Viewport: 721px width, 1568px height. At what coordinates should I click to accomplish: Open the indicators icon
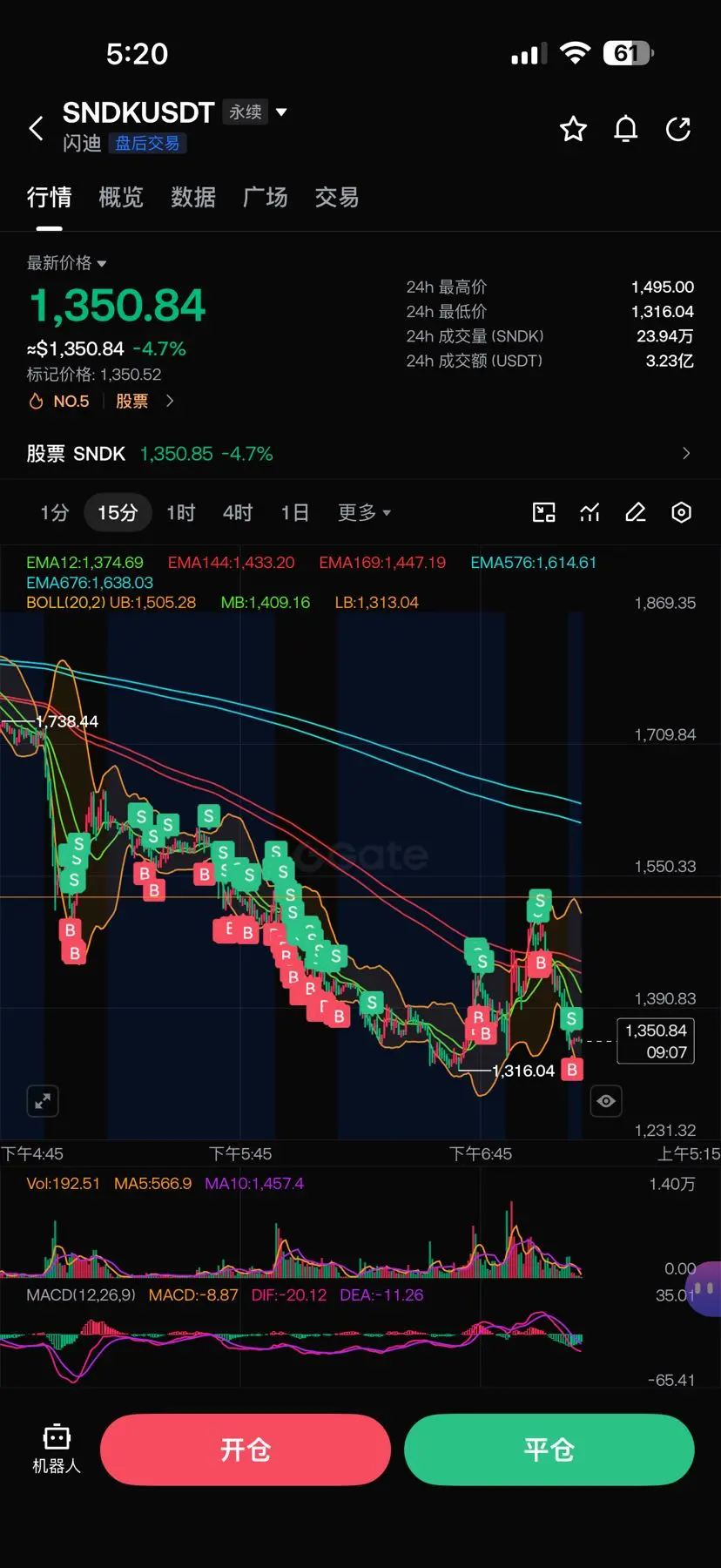tap(590, 512)
